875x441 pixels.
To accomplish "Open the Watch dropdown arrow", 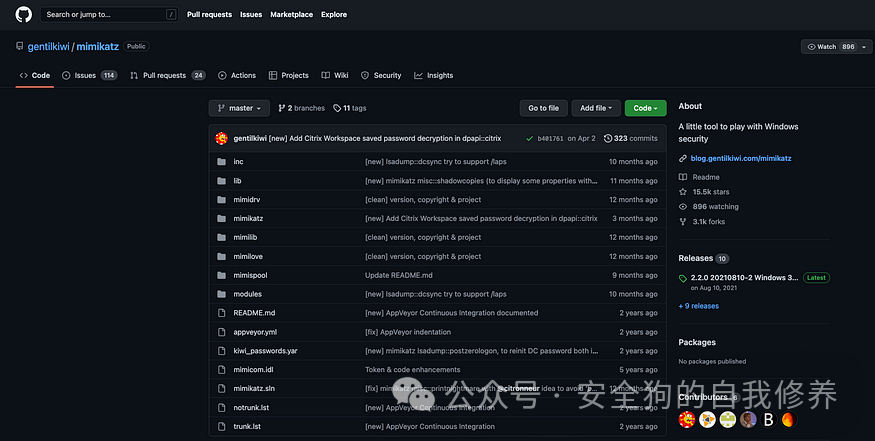I will [864, 47].
